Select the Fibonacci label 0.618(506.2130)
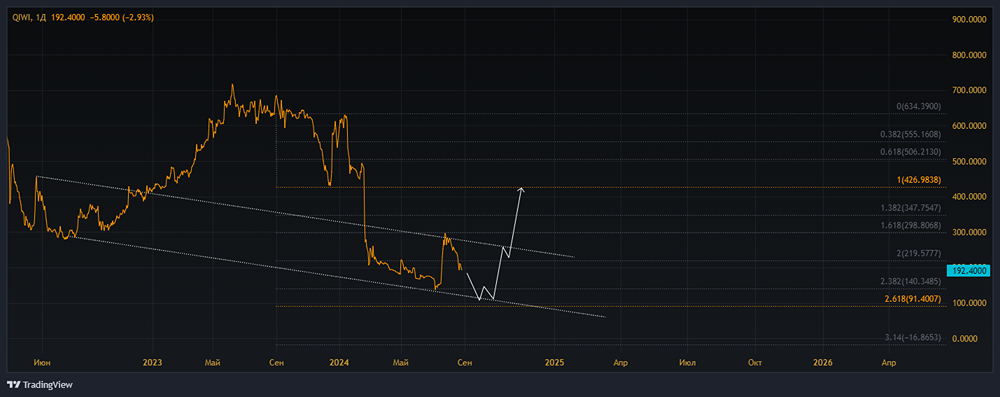This screenshot has height=397, width=1000. click(x=911, y=152)
